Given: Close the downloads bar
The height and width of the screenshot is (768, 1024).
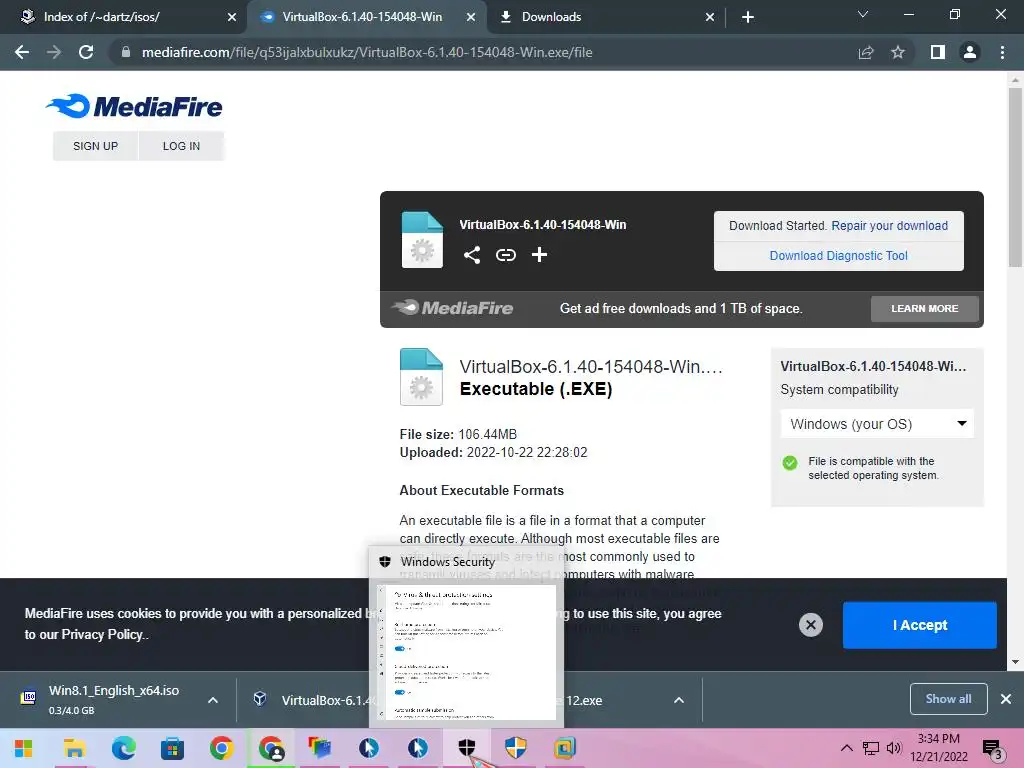Looking at the screenshot, I should tap(1006, 699).
